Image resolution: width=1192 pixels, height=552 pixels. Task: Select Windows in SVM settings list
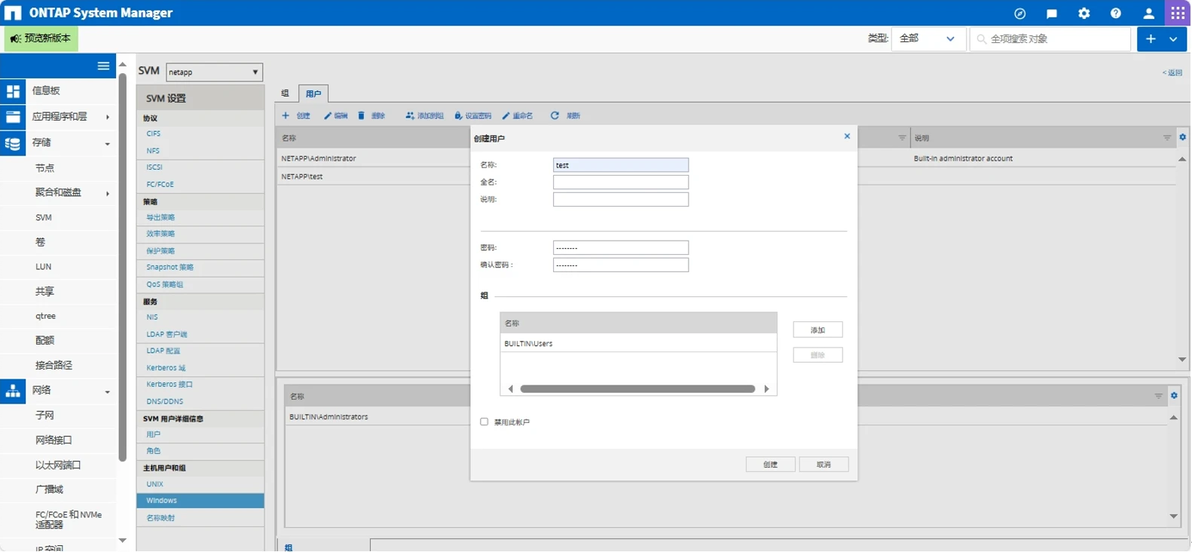coord(201,500)
